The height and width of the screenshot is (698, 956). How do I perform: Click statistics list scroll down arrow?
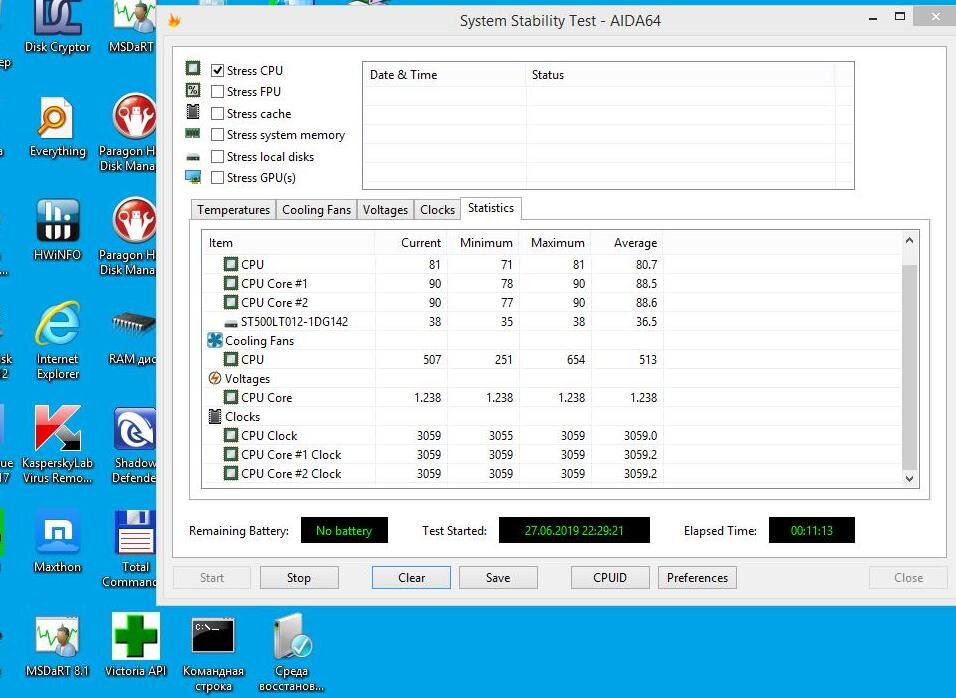[x=909, y=479]
